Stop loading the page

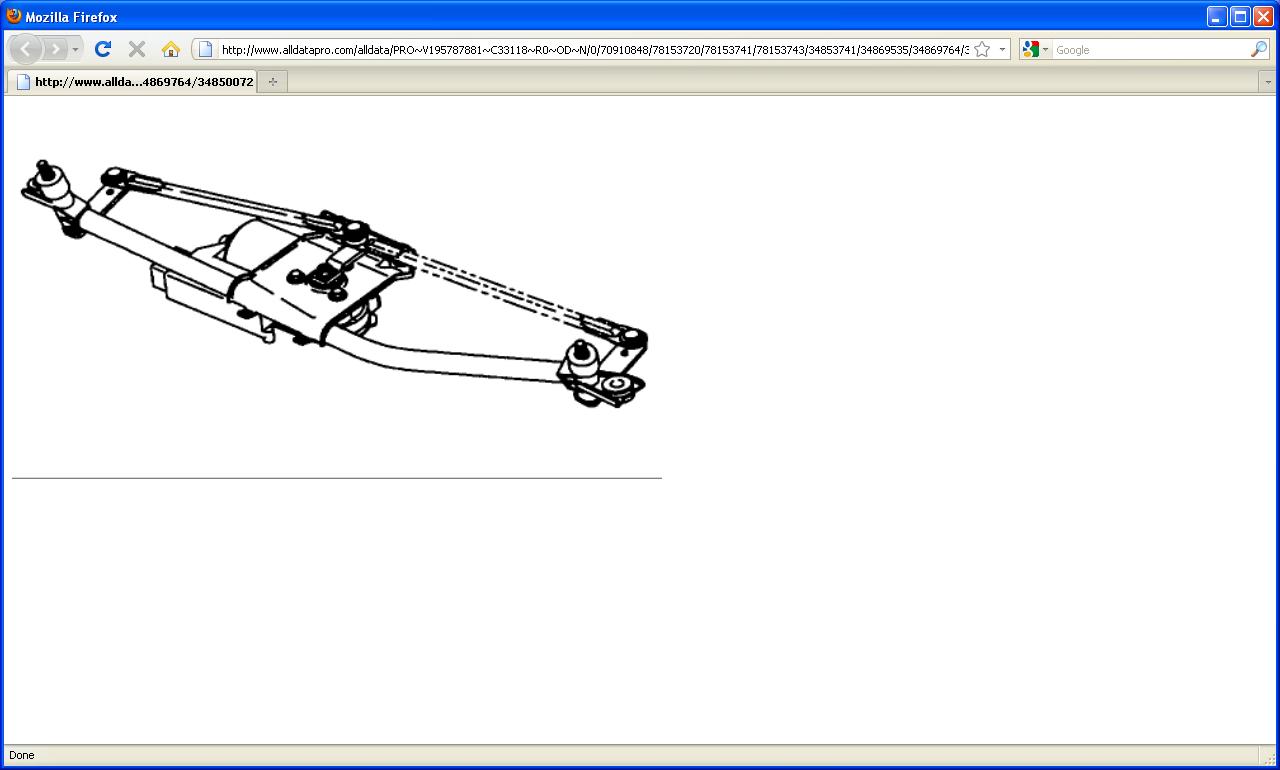click(137, 49)
